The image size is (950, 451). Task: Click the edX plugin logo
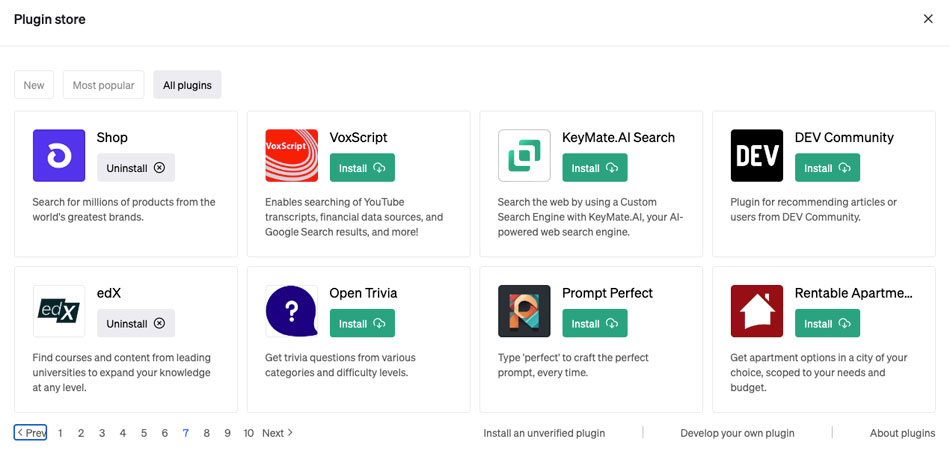[59, 311]
